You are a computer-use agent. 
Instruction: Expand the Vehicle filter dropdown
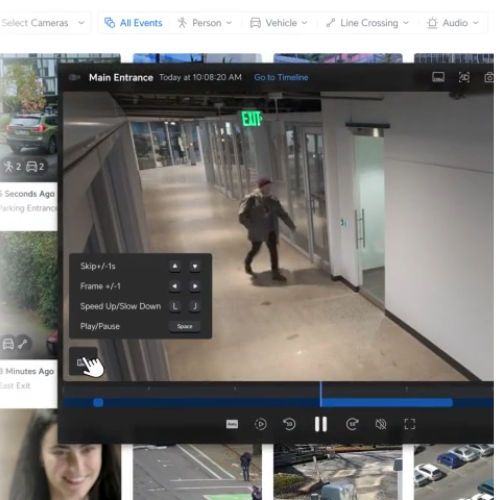click(279, 23)
